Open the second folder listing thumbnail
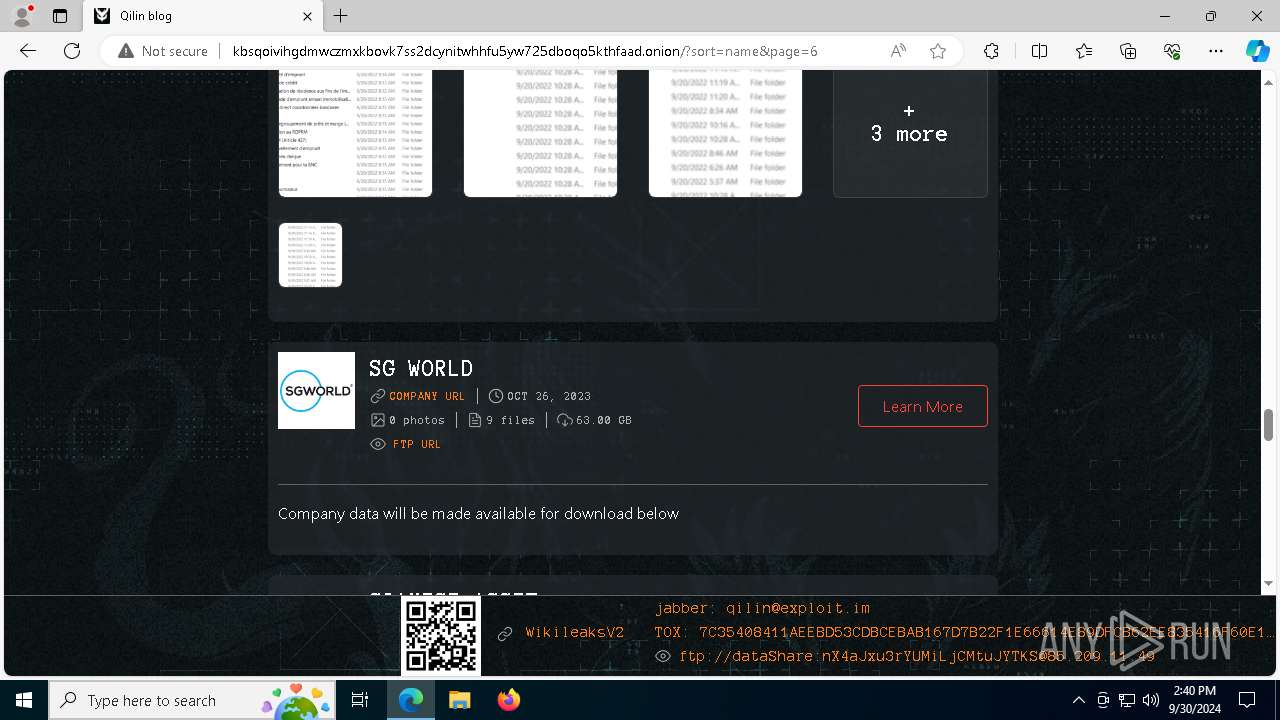 pos(540,133)
